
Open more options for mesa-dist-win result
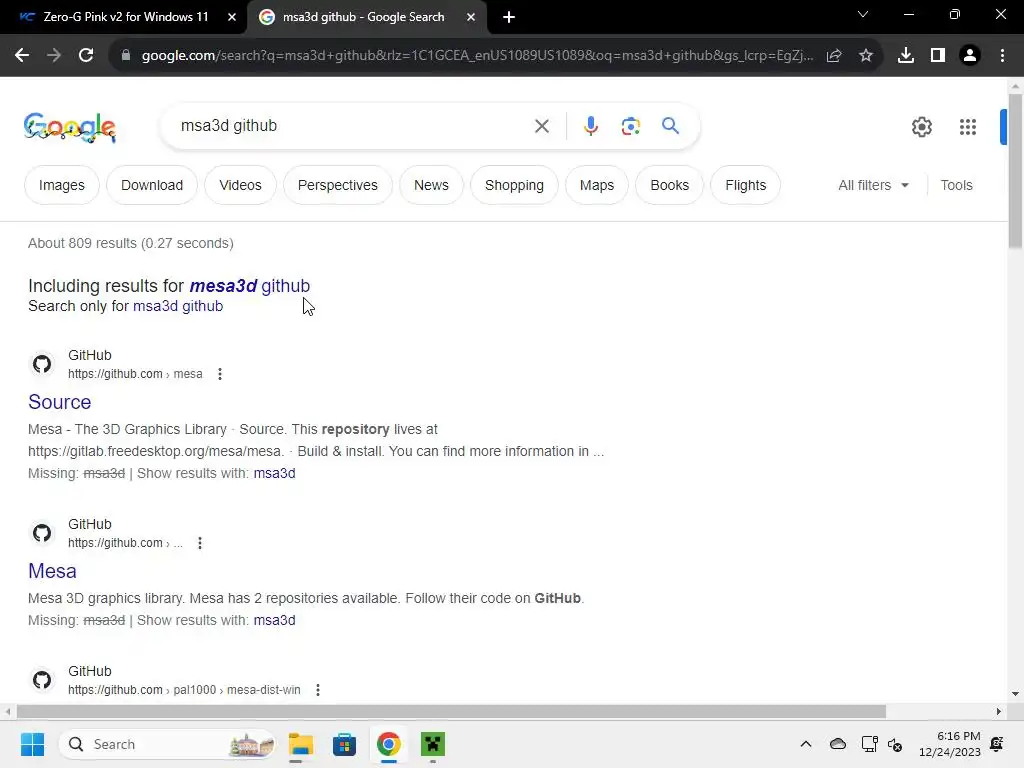[x=318, y=690]
